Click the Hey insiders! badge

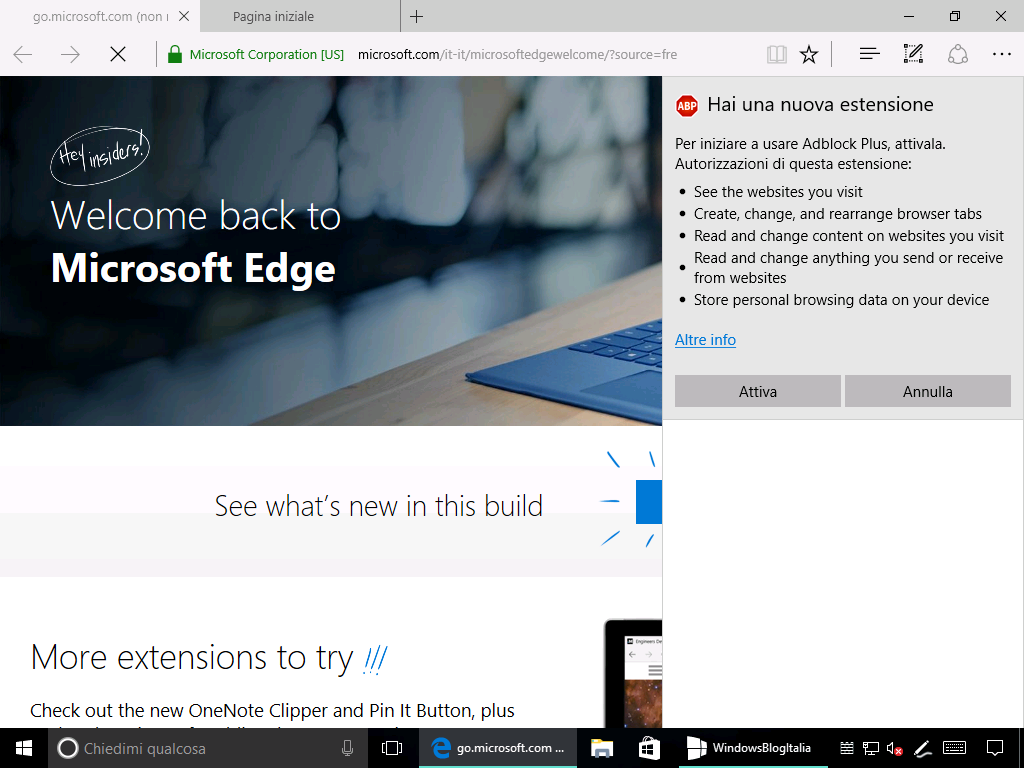100,155
